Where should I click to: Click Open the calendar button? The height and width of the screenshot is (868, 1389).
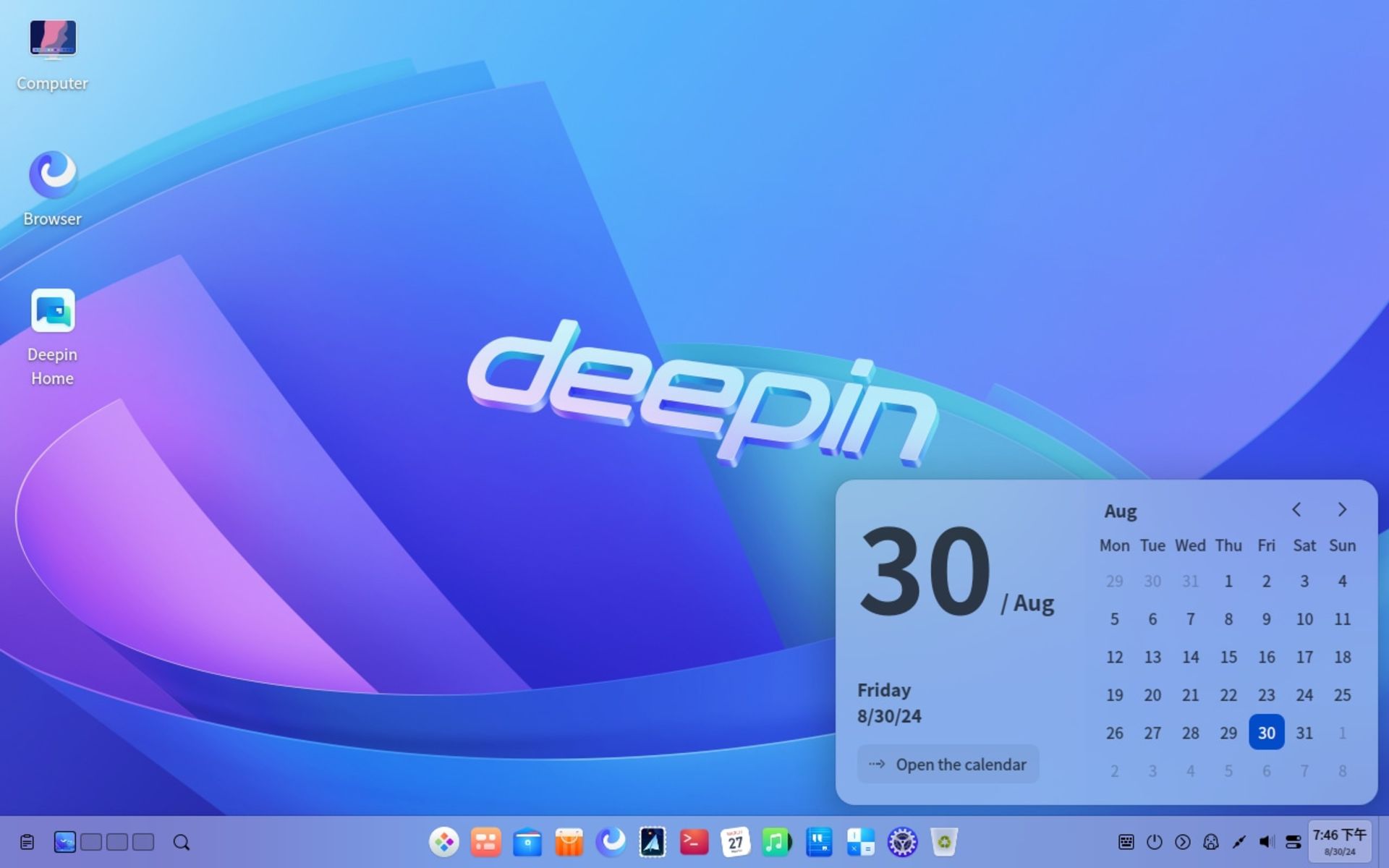tap(948, 765)
